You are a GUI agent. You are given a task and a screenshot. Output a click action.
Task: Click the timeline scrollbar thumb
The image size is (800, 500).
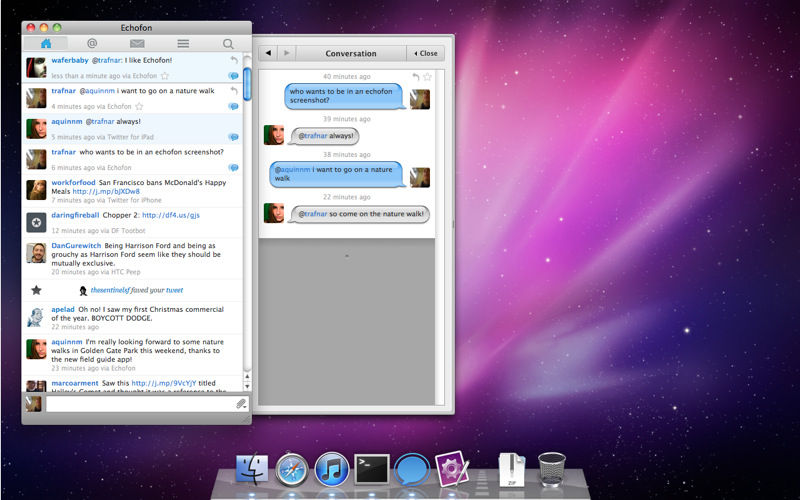click(247, 84)
